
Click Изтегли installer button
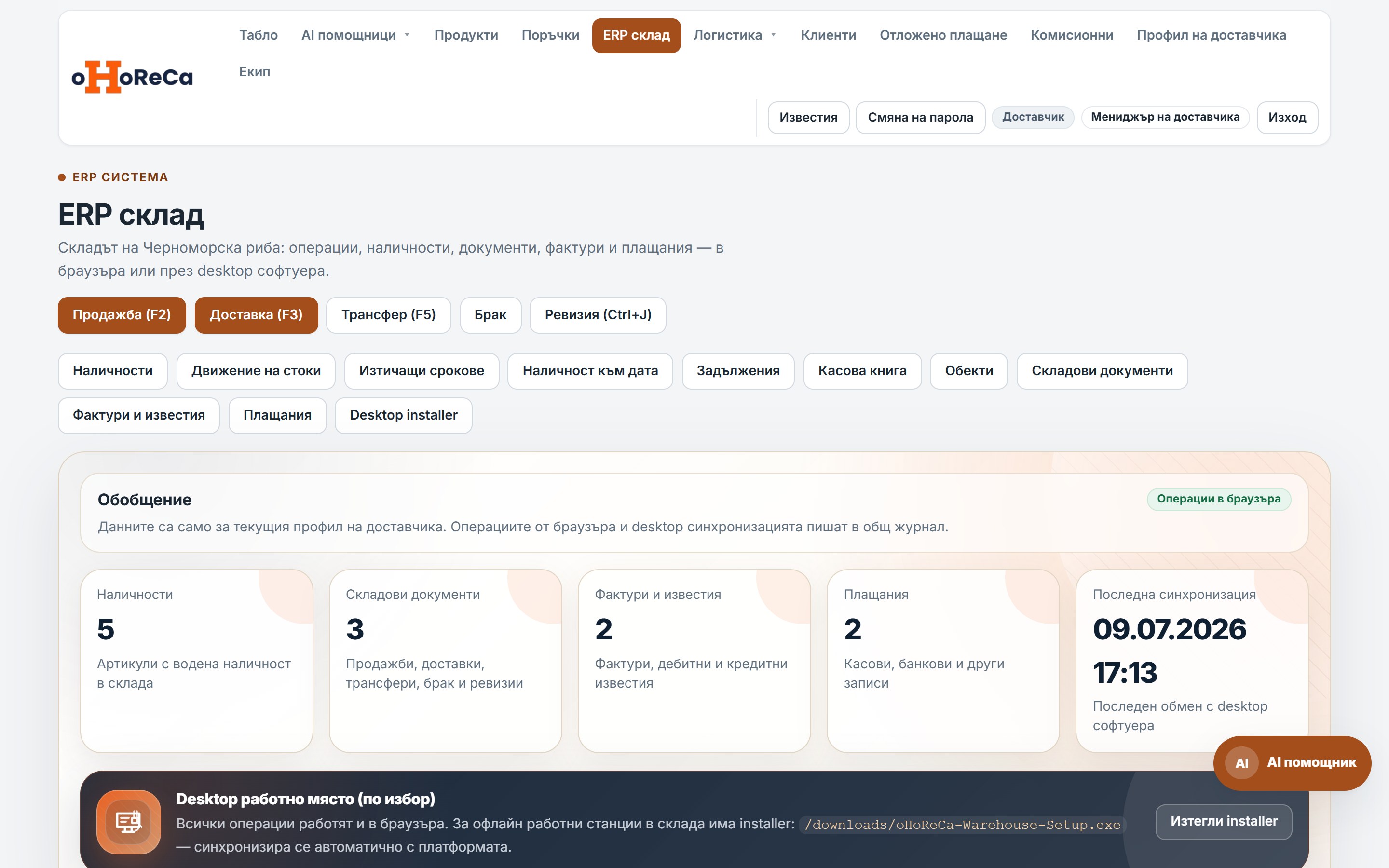click(x=1224, y=822)
